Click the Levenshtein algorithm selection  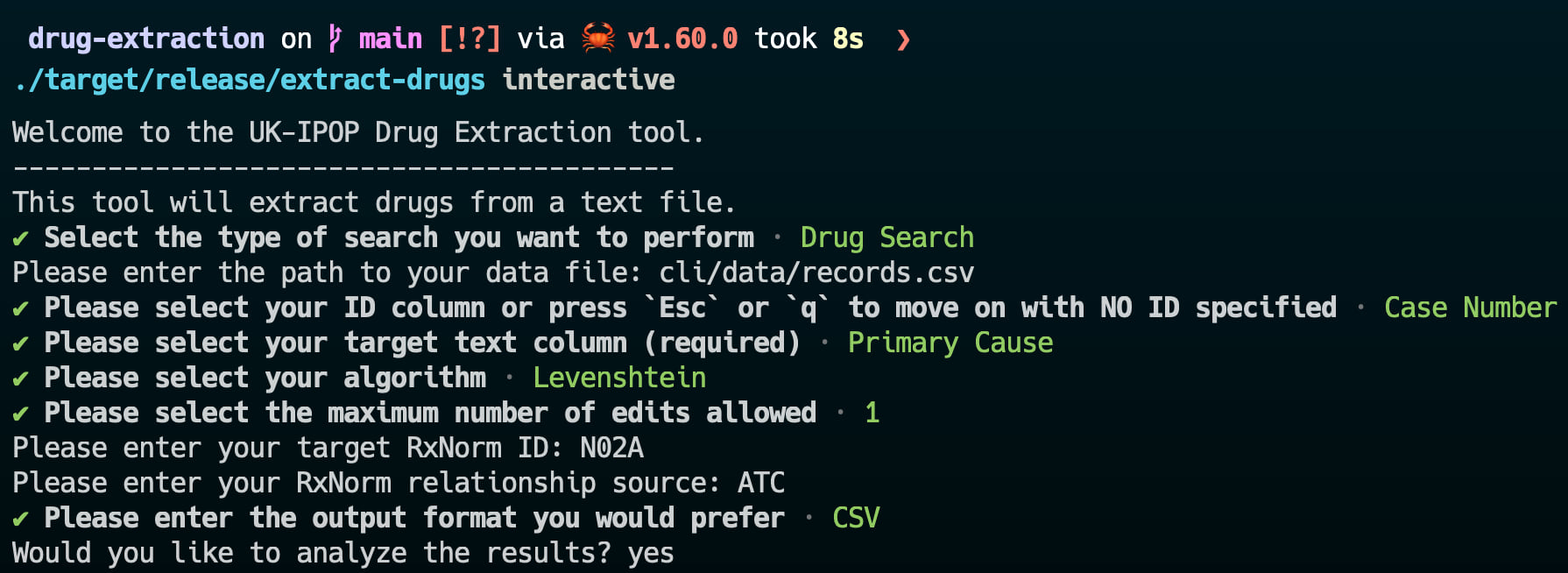pyautogui.click(x=619, y=378)
